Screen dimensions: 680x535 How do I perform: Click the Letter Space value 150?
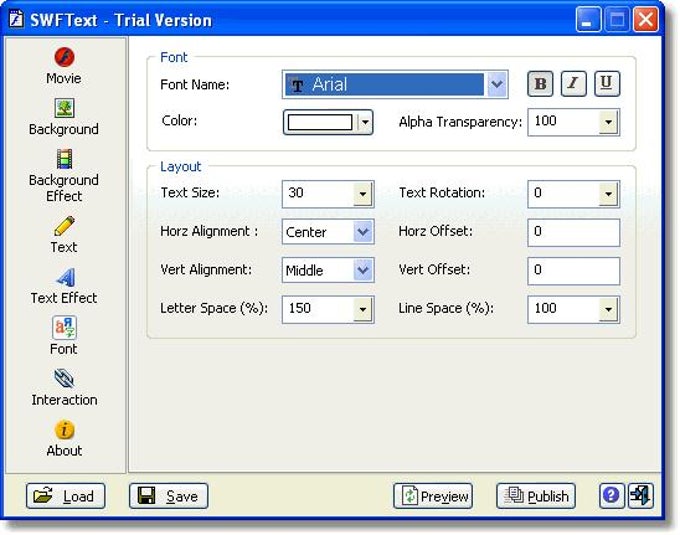[300, 308]
